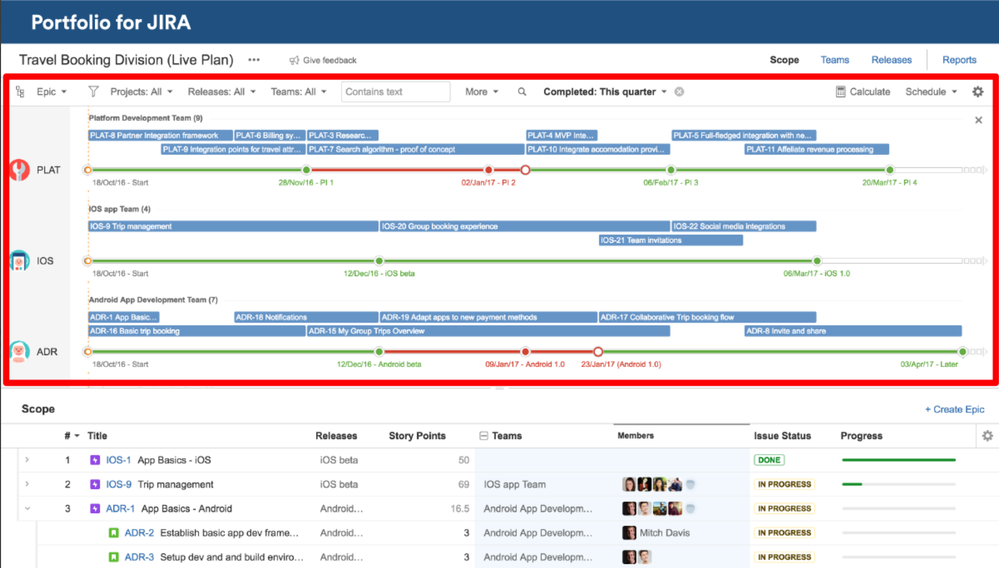Click the filter funnel icon
The height and width of the screenshot is (568, 999).
point(94,92)
